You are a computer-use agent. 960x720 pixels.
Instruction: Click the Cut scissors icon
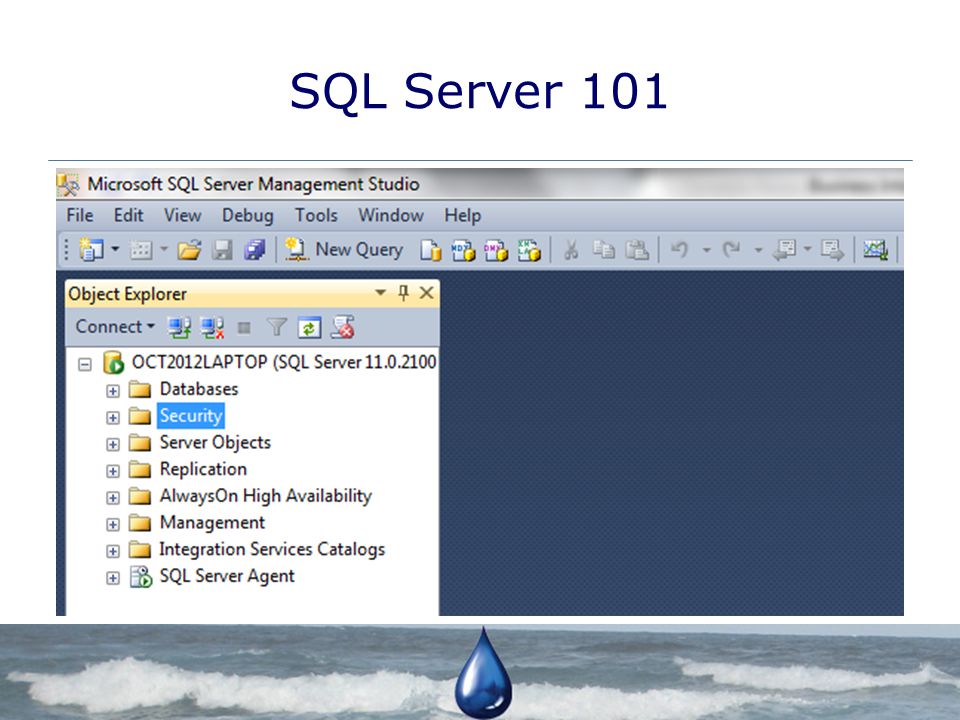coord(571,250)
